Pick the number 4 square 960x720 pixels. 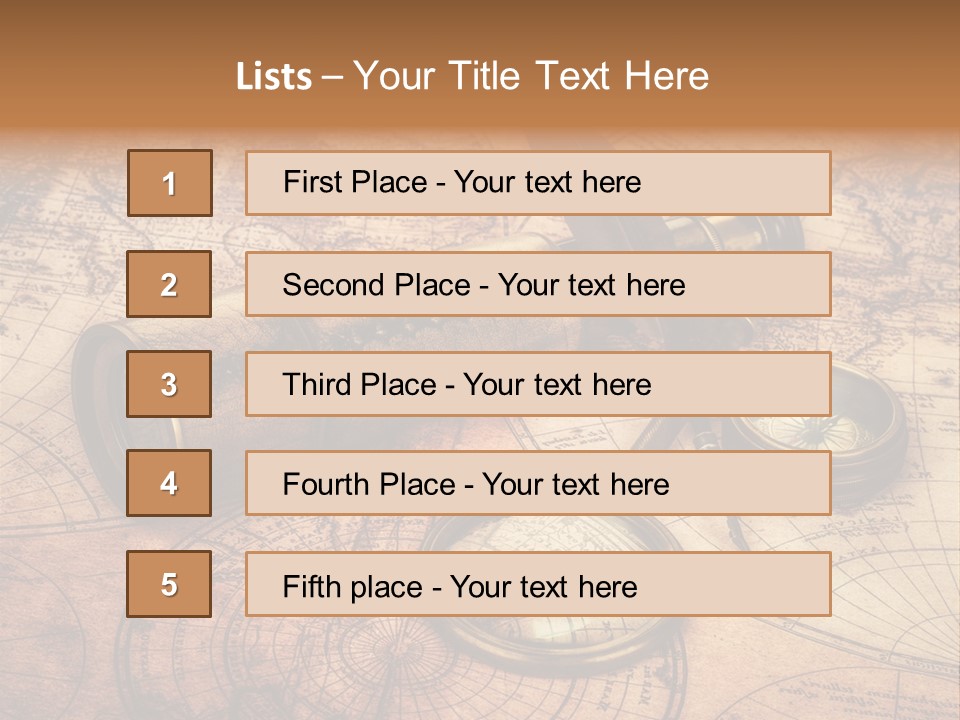(x=169, y=483)
